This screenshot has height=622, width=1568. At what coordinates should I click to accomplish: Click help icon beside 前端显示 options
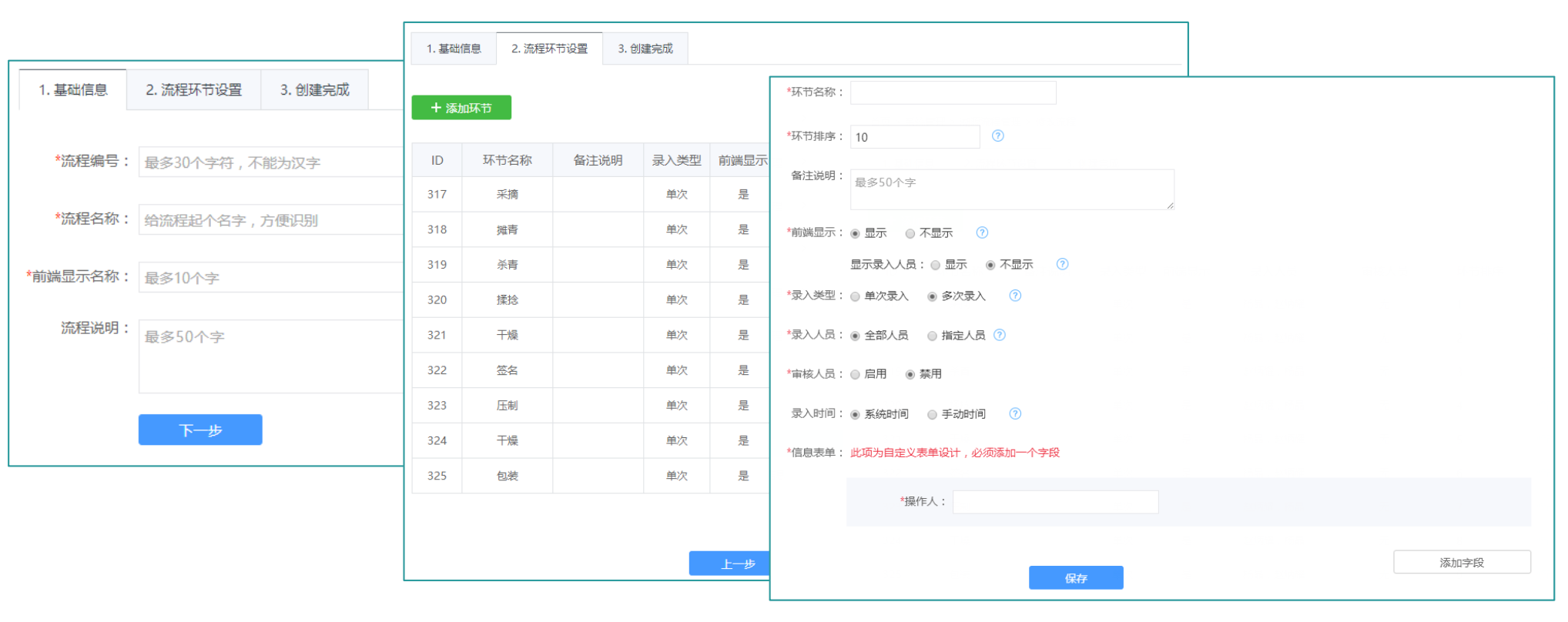982,232
